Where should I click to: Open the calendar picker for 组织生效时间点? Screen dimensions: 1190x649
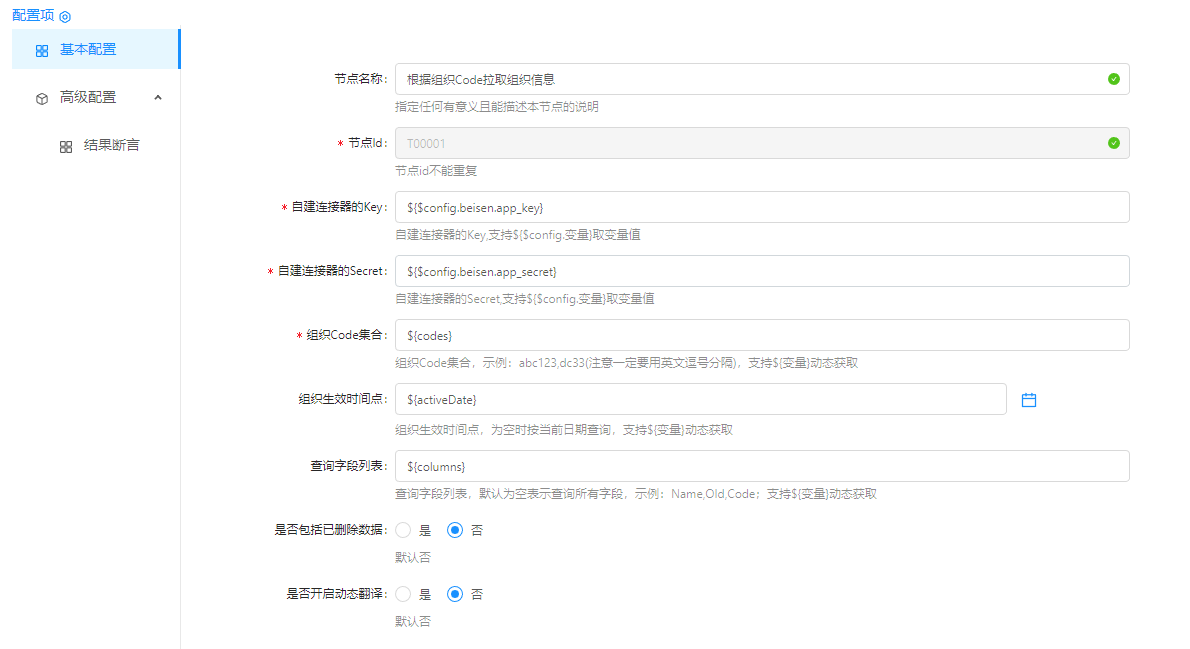pos(1029,400)
